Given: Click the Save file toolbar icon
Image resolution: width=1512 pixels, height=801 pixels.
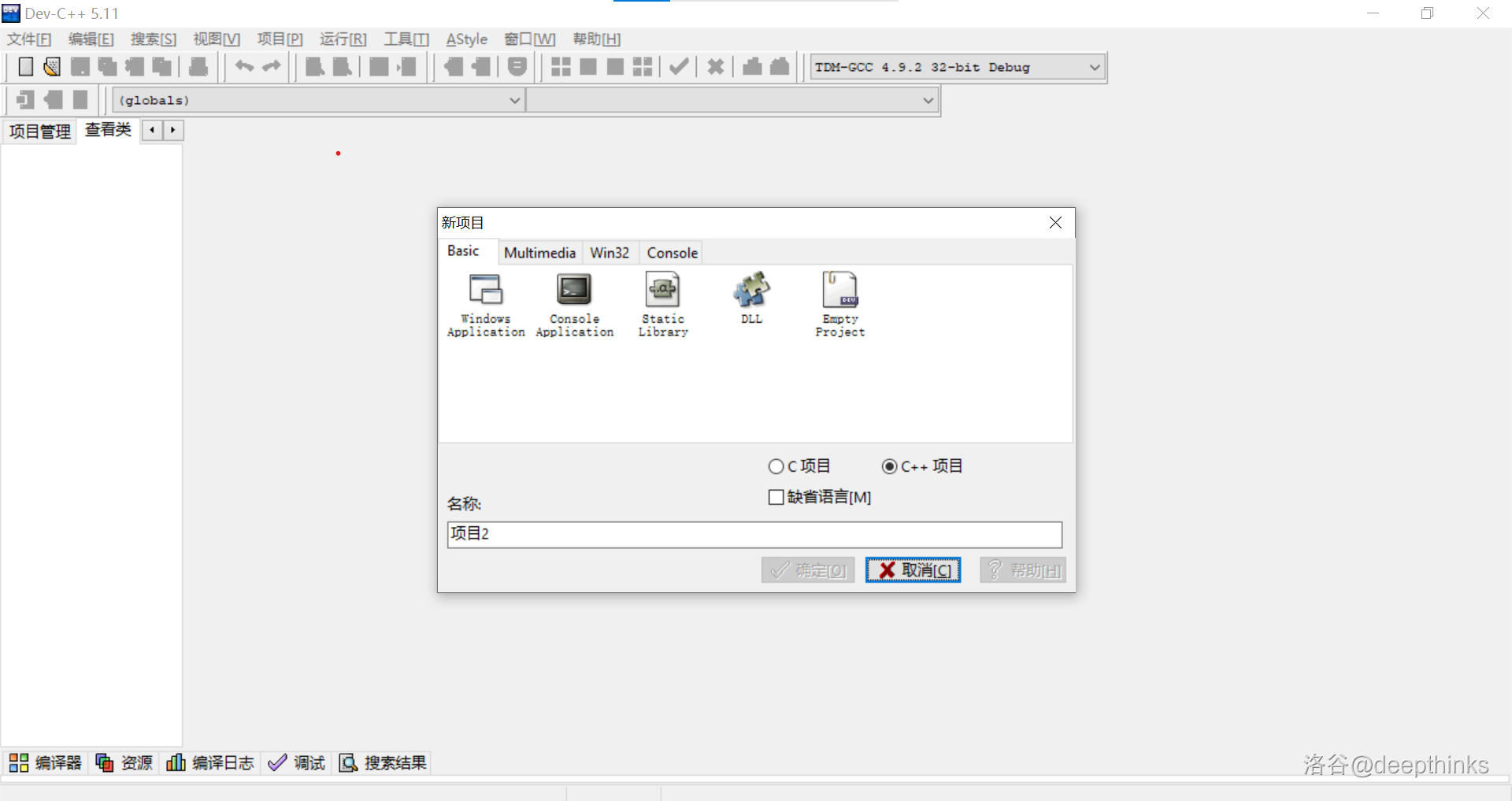Looking at the screenshot, I should [x=80, y=67].
